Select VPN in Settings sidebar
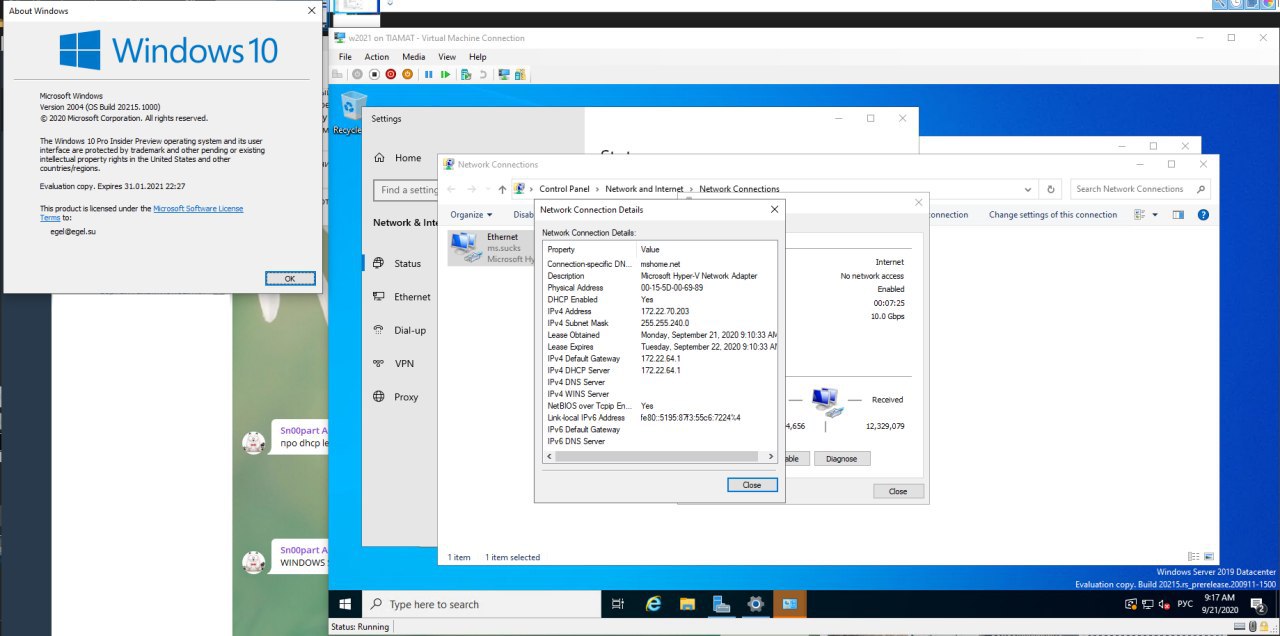 401,364
